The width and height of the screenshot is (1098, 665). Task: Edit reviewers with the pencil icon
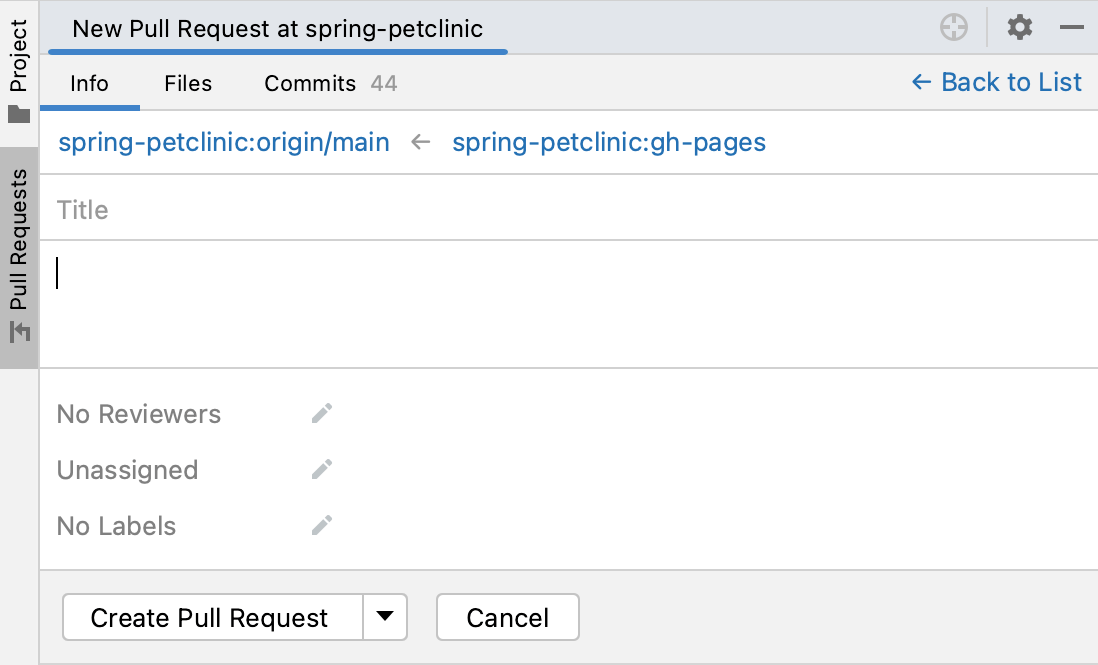point(322,413)
